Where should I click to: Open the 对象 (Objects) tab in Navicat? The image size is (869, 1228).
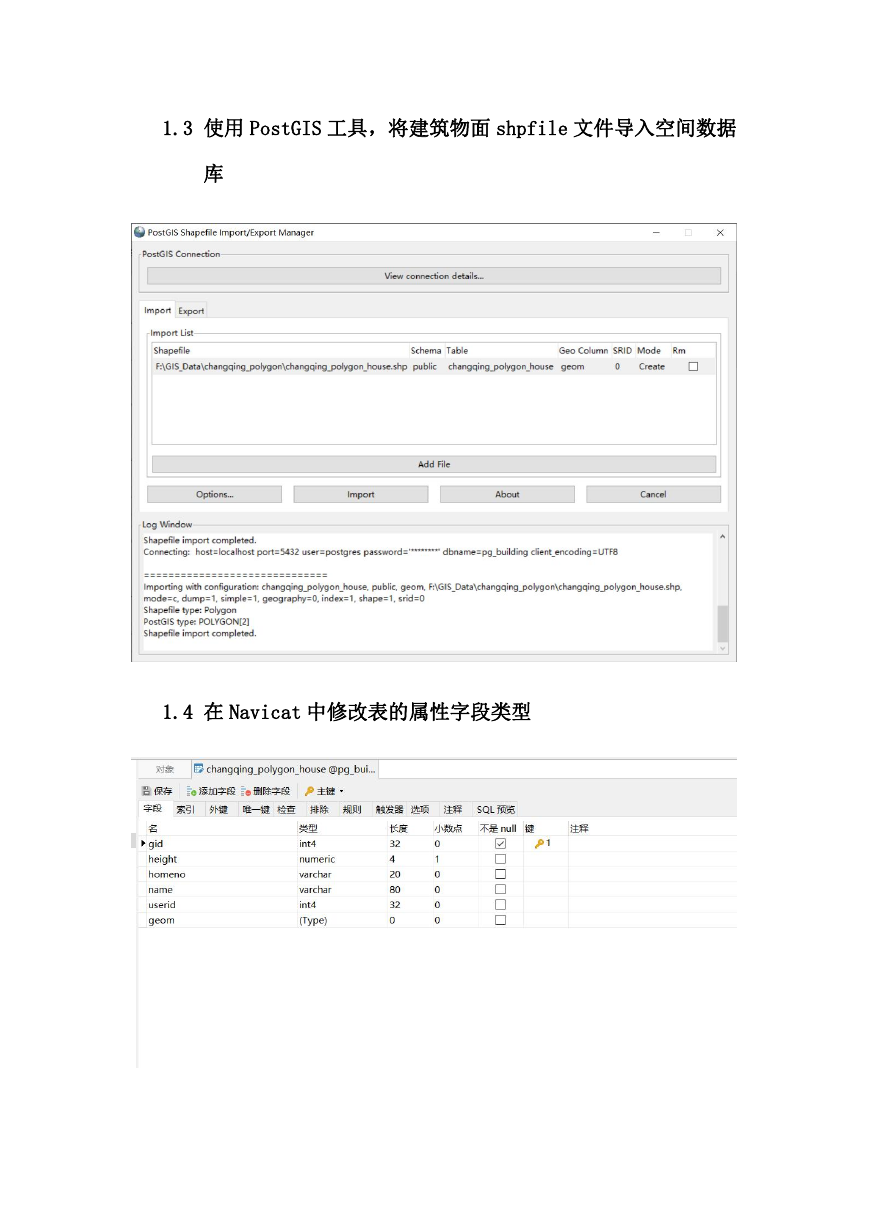[x=165, y=769]
